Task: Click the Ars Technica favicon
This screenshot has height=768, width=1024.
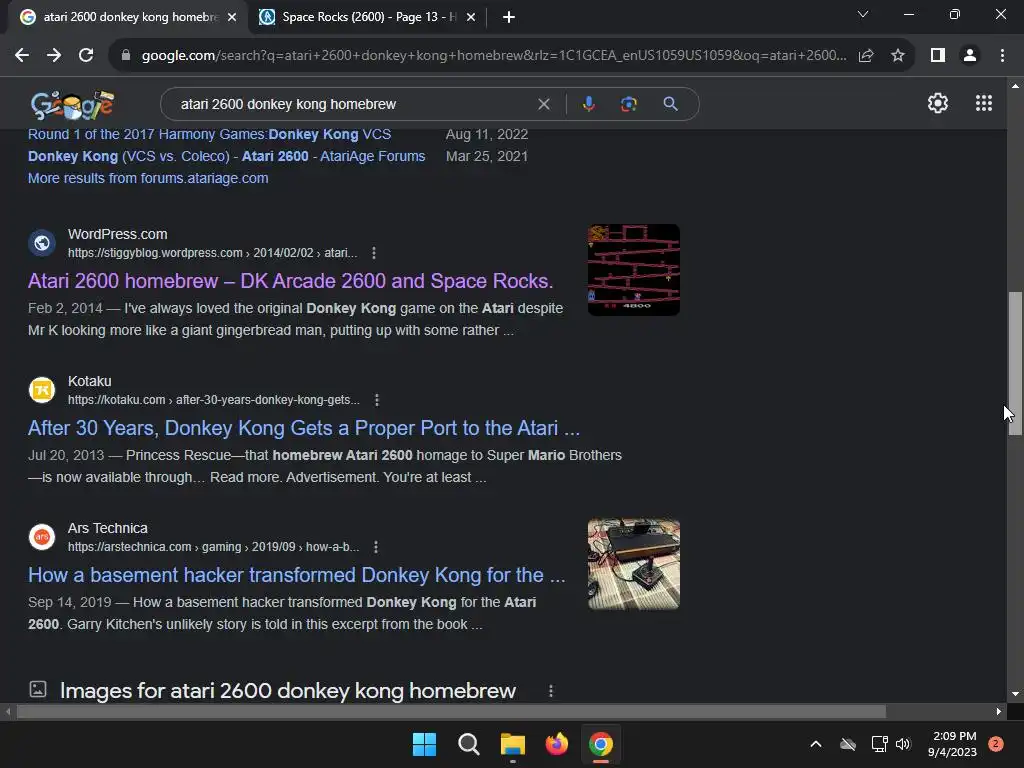Action: [42, 537]
